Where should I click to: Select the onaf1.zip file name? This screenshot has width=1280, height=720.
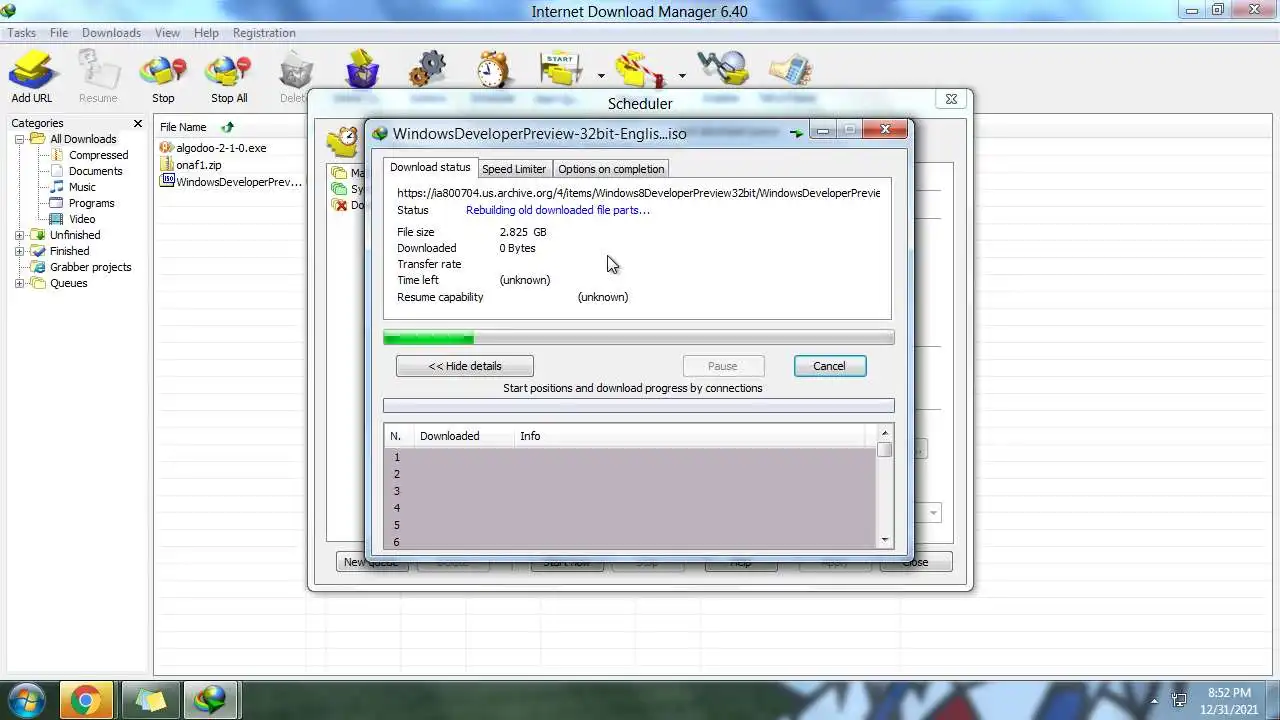pyautogui.click(x=199, y=165)
